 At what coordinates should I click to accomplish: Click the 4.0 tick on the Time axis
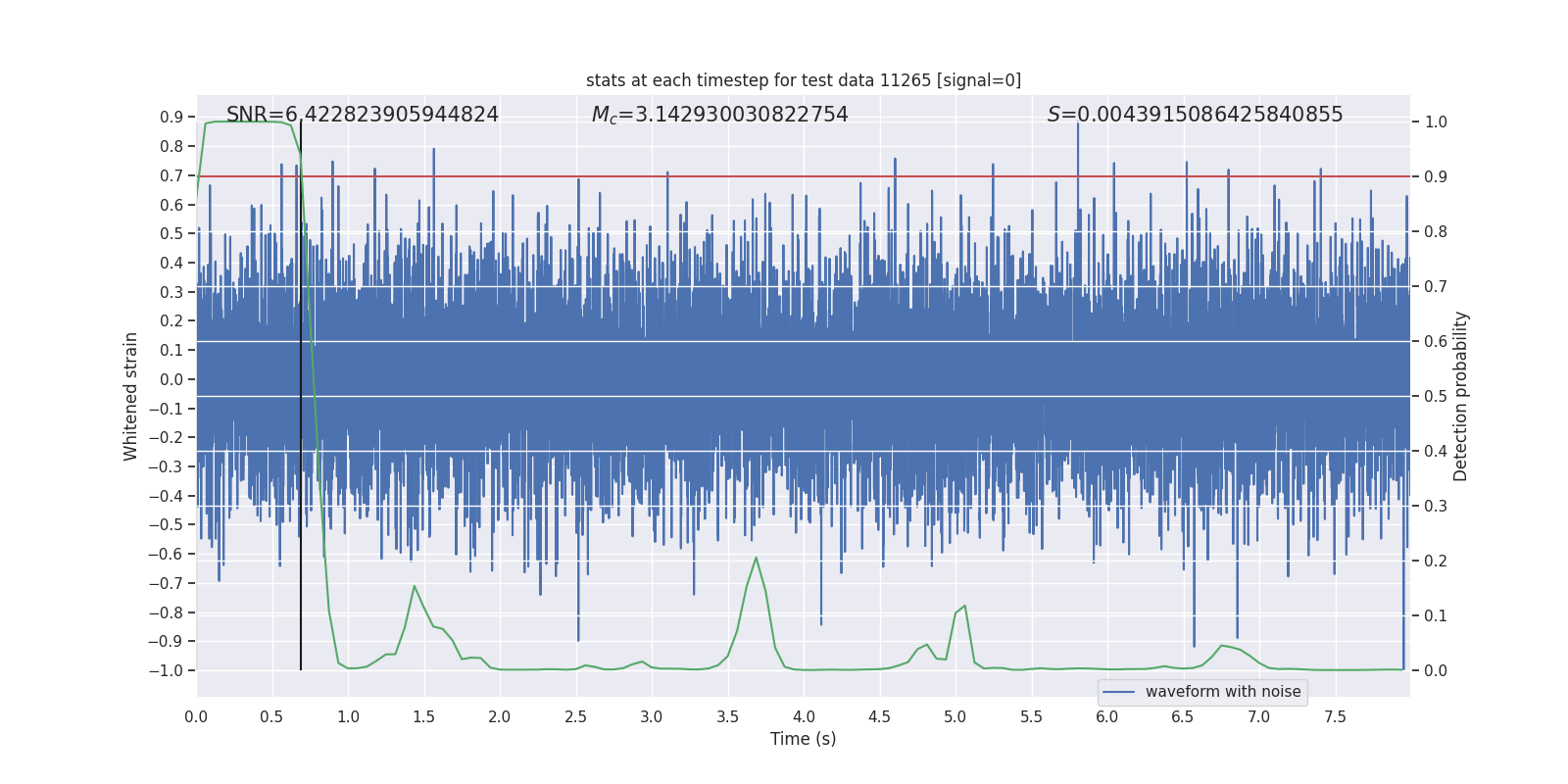[x=804, y=717]
